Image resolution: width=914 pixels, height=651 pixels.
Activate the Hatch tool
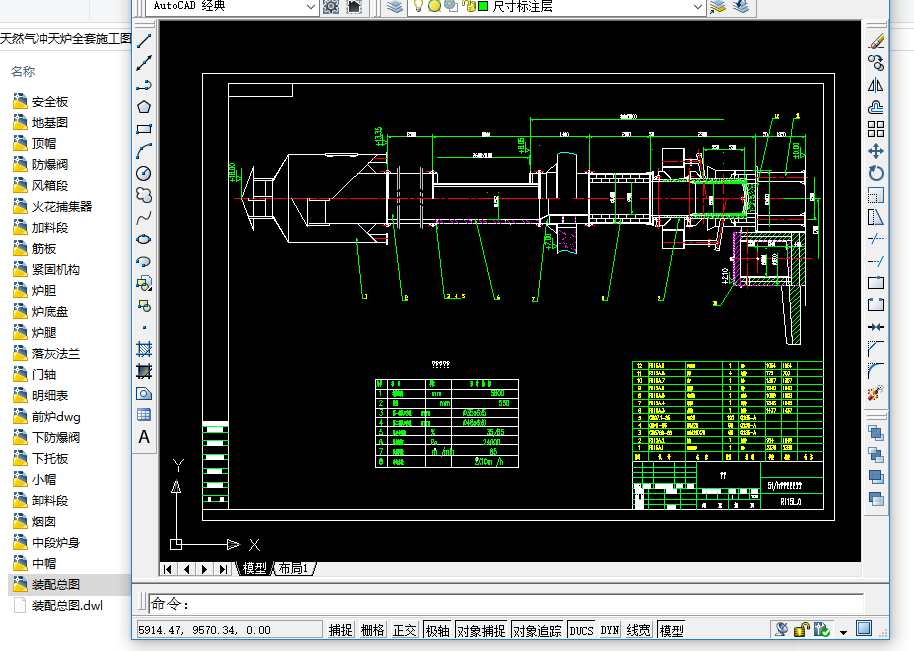coord(144,349)
